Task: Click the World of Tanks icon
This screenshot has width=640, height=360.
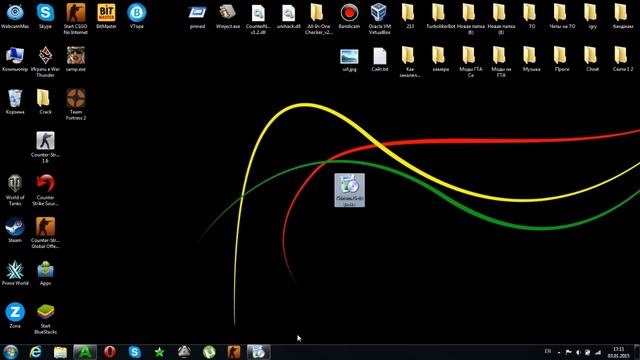Action: [15, 190]
